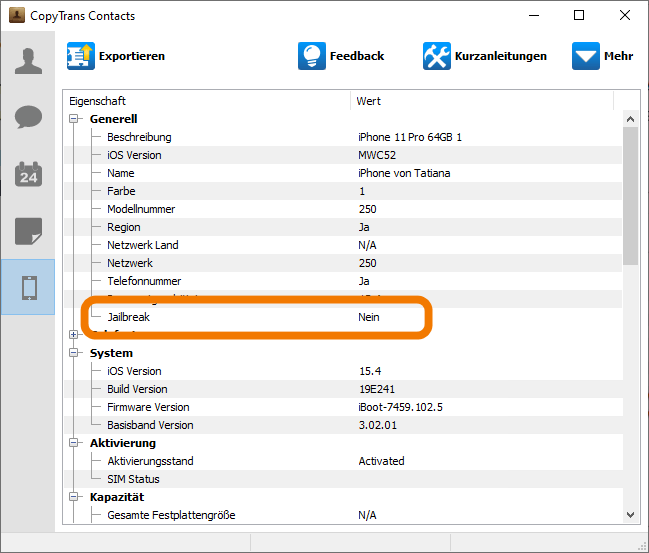
Task: Open the Messages speech bubble section
Action: pos(28,117)
